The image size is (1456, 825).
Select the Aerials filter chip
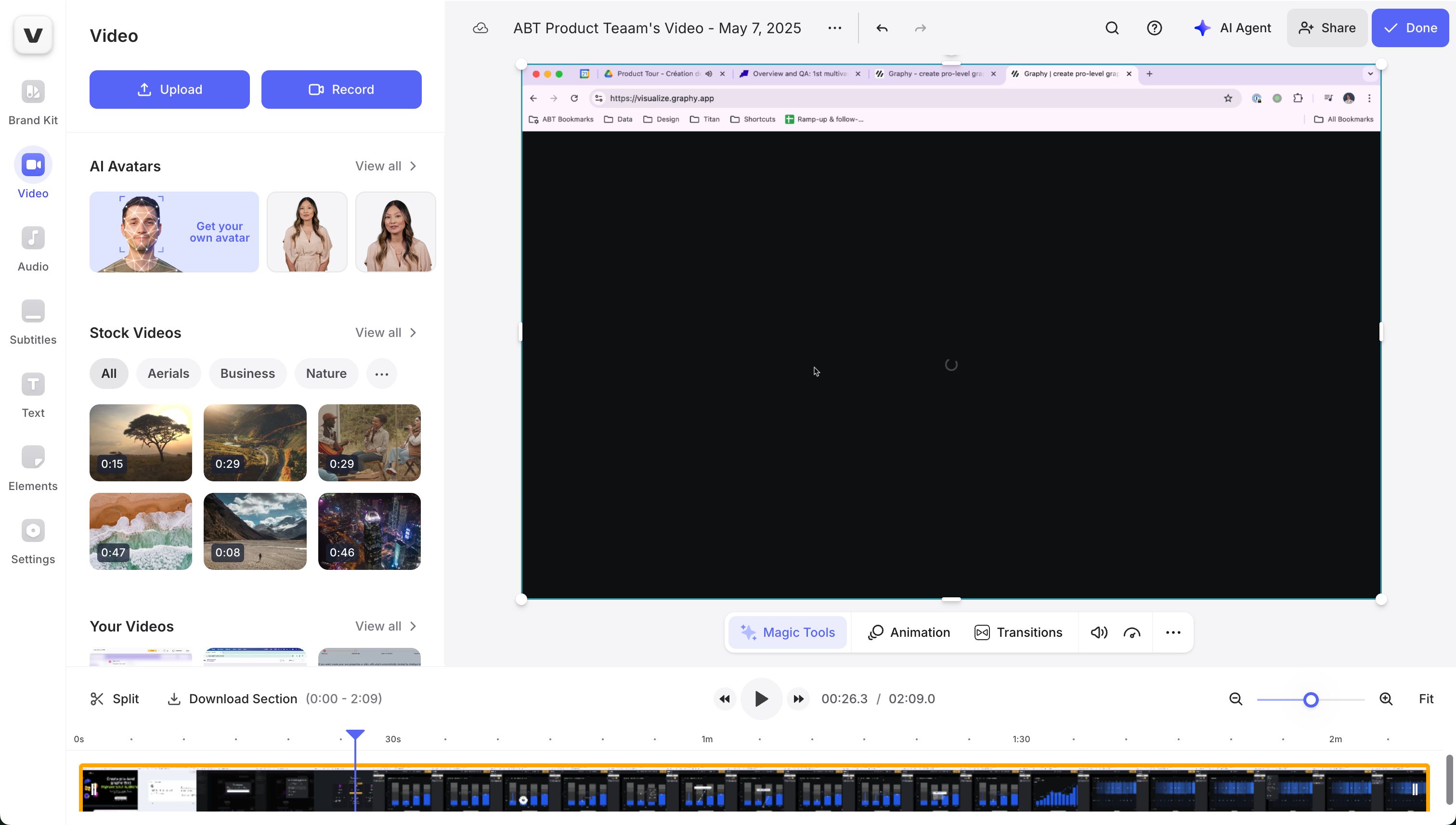coord(169,374)
